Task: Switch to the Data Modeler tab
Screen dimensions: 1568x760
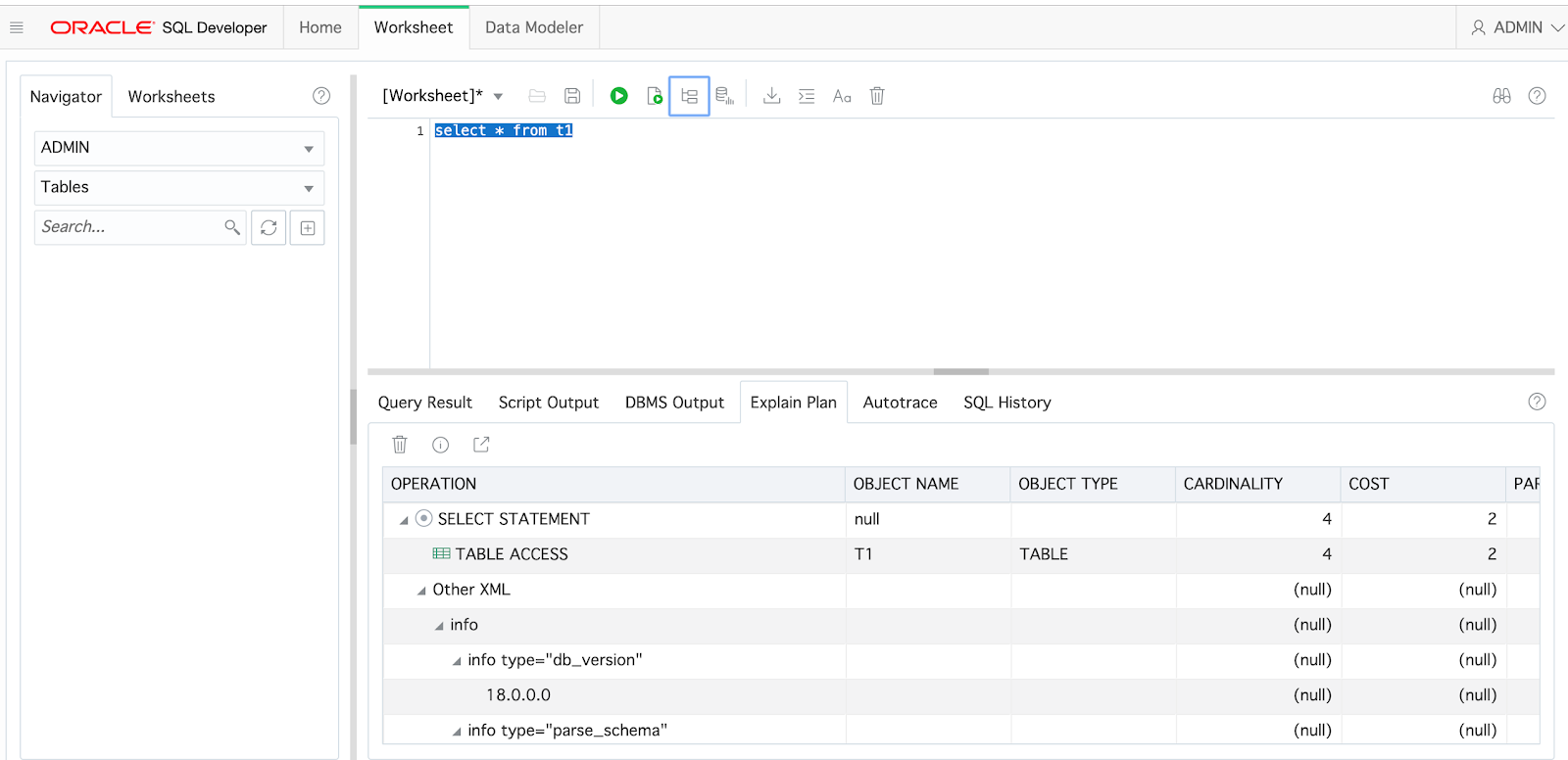Action: click(534, 27)
